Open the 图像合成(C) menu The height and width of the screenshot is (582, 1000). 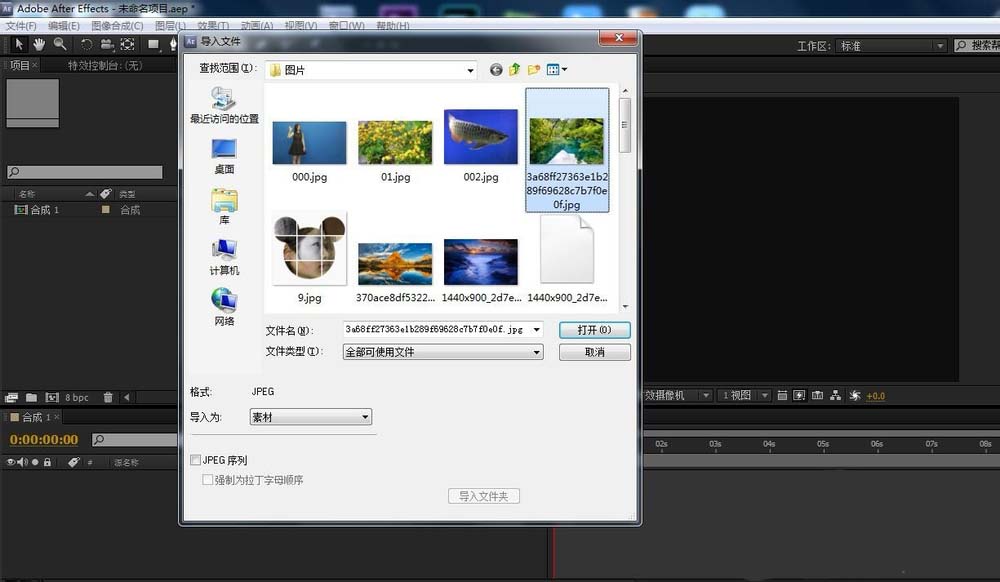tap(117, 26)
